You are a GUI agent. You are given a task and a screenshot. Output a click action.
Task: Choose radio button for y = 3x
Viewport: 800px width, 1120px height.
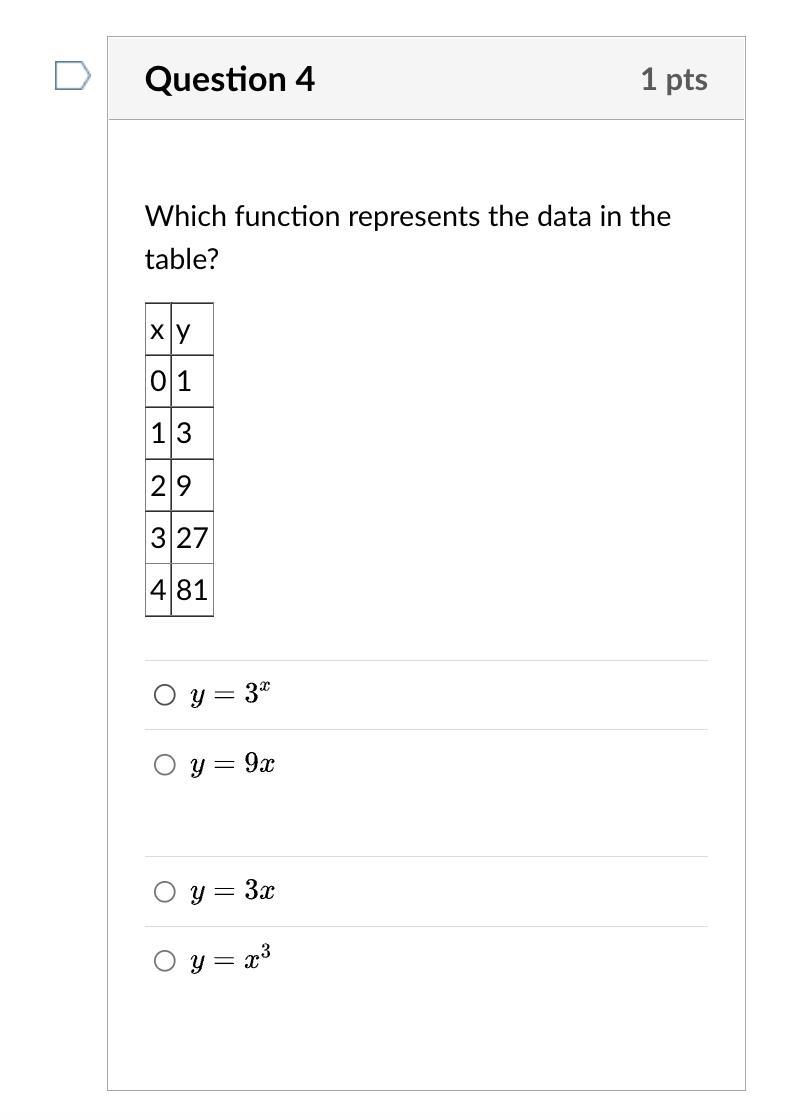(165, 891)
